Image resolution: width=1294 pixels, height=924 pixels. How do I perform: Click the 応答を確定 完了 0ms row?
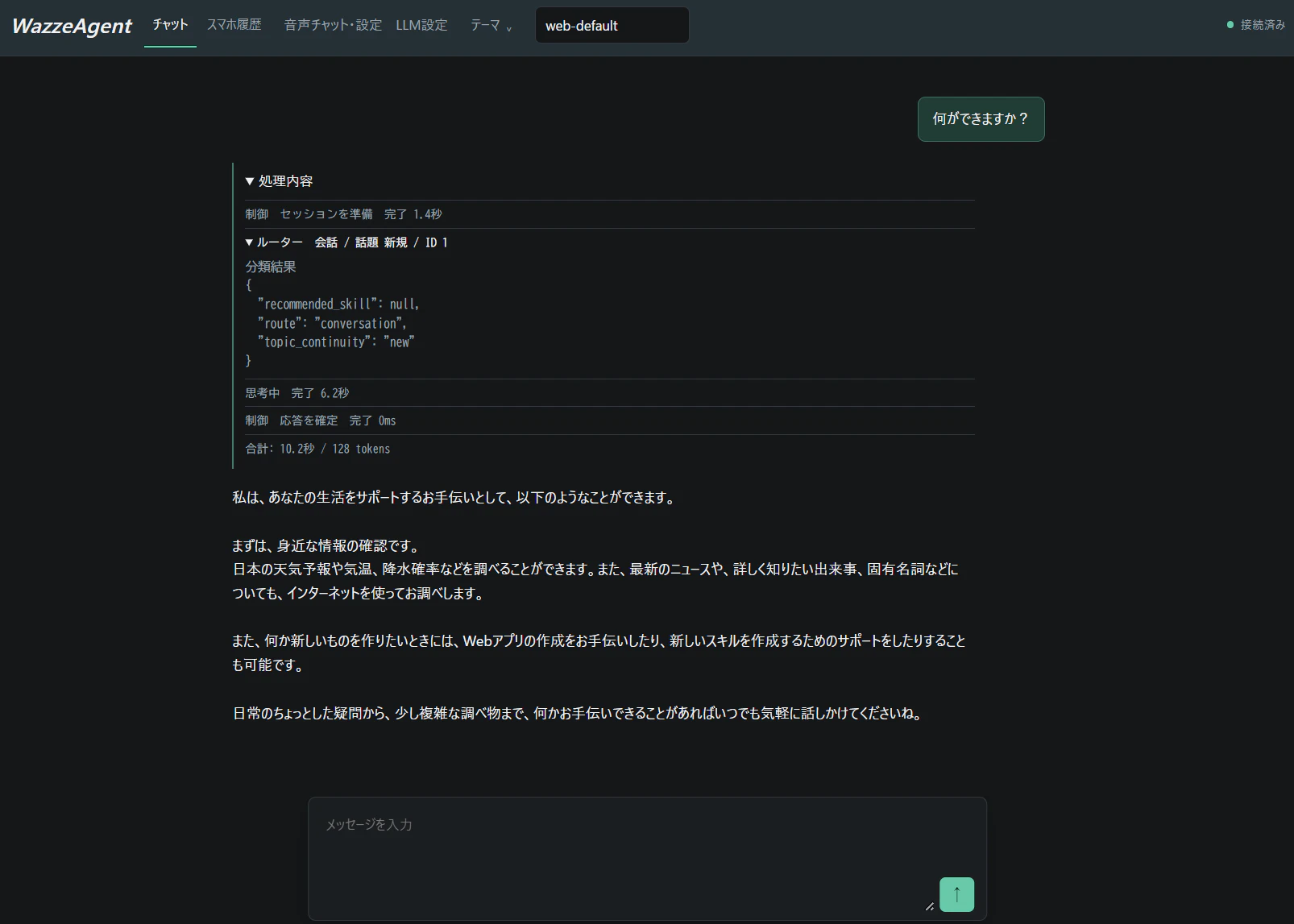coord(610,421)
